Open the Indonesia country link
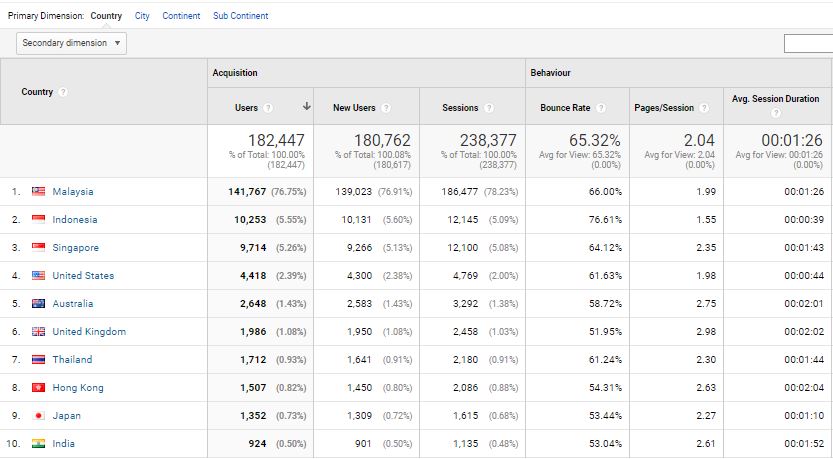The image size is (833, 459). coord(75,219)
